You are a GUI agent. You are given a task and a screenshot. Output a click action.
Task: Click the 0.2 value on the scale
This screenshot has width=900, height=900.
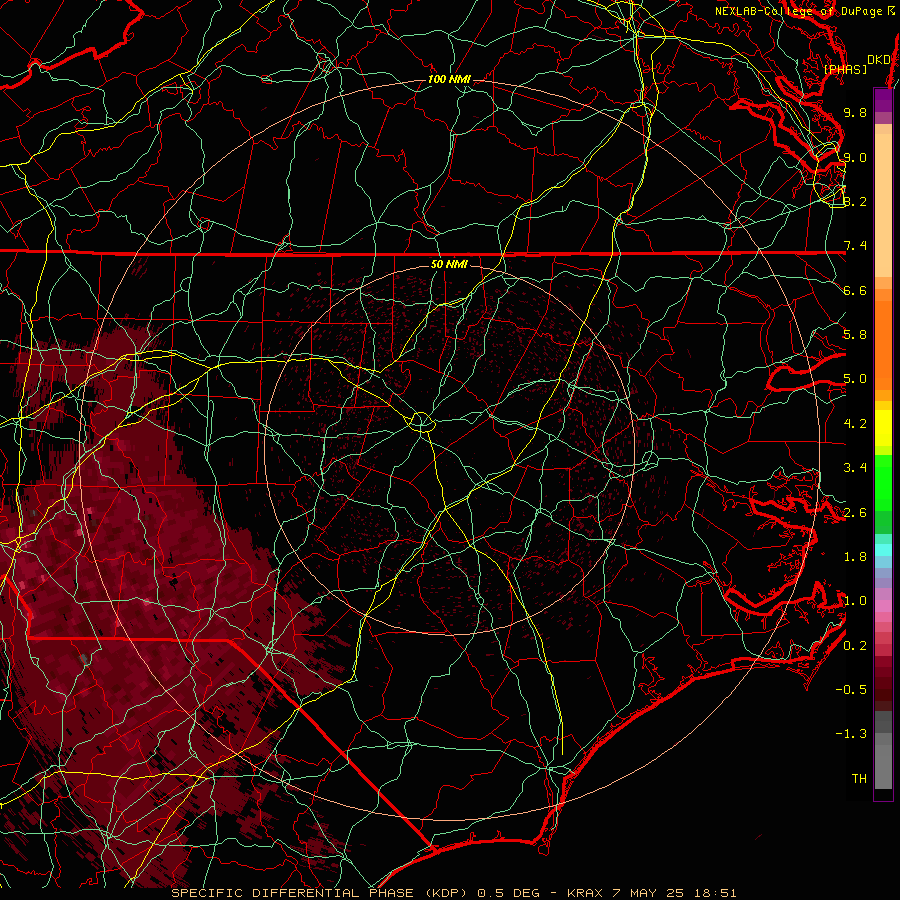click(855, 646)
